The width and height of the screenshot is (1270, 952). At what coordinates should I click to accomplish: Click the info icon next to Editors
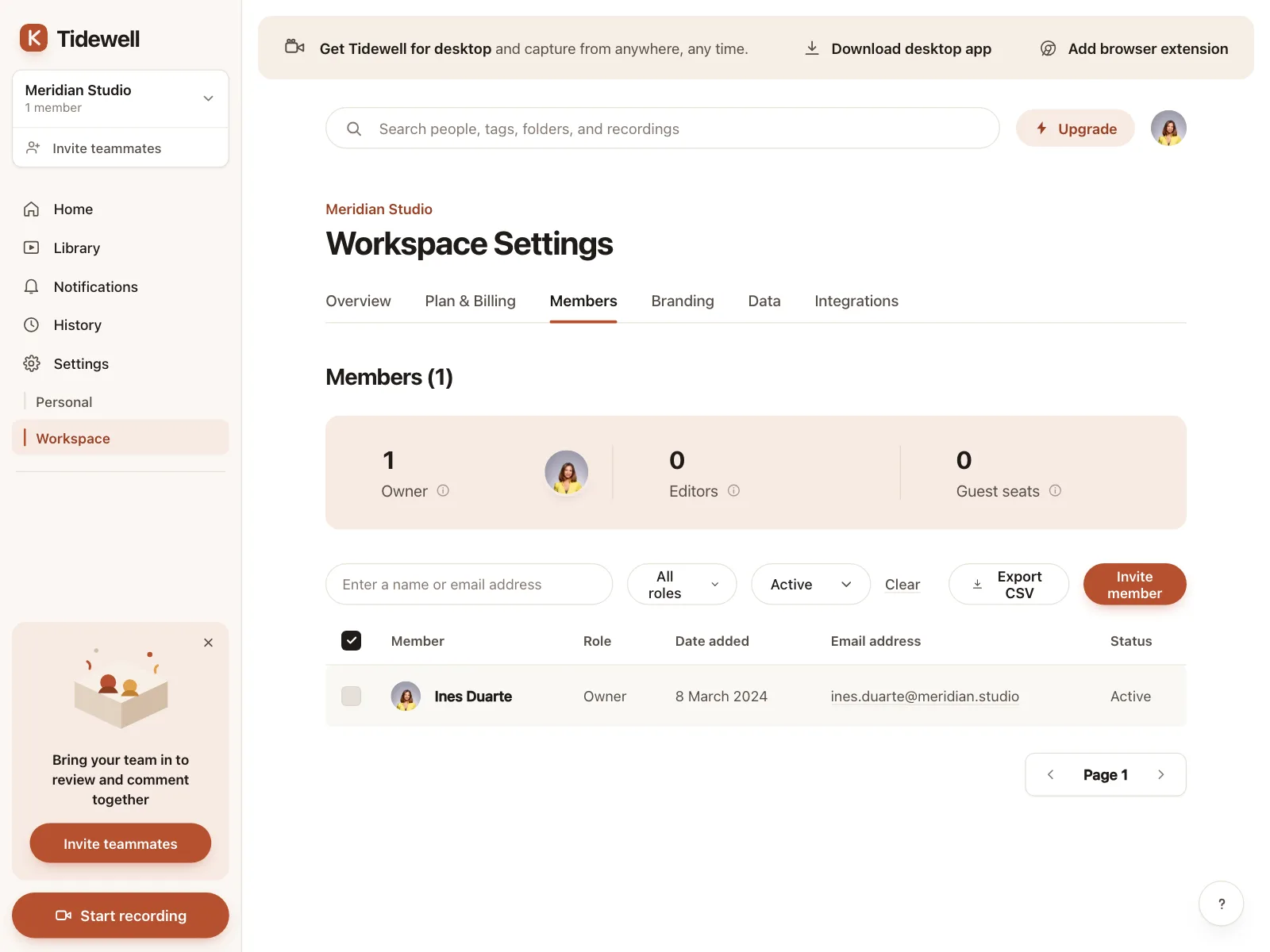click(733, 490)
